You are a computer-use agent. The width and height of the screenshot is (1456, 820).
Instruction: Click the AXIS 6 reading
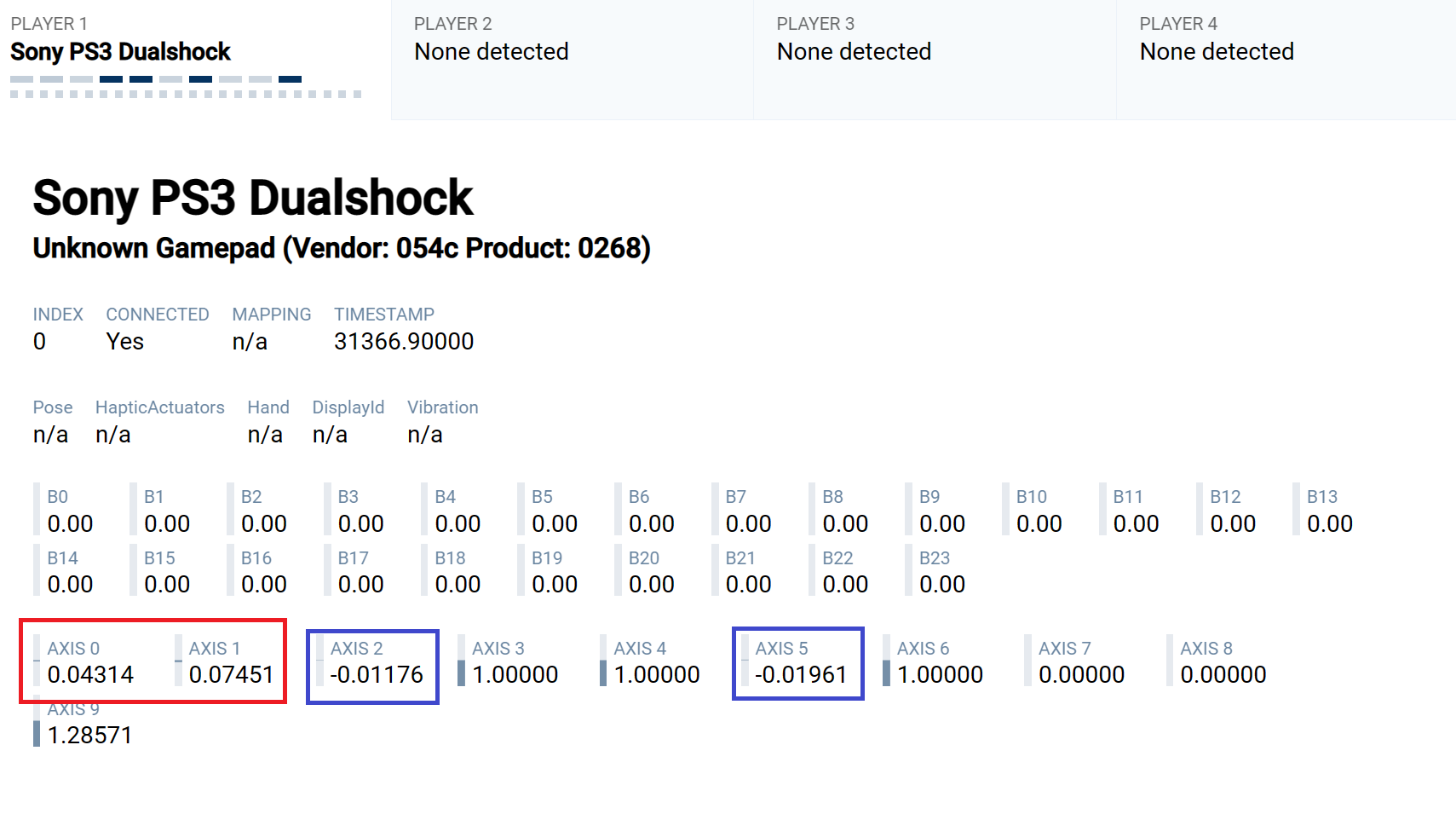click(x=934, y=661)
